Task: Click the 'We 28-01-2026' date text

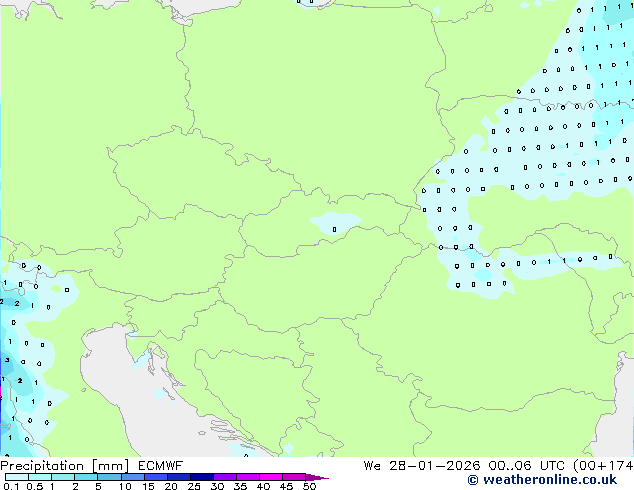Action: click(x=422, y=466)
